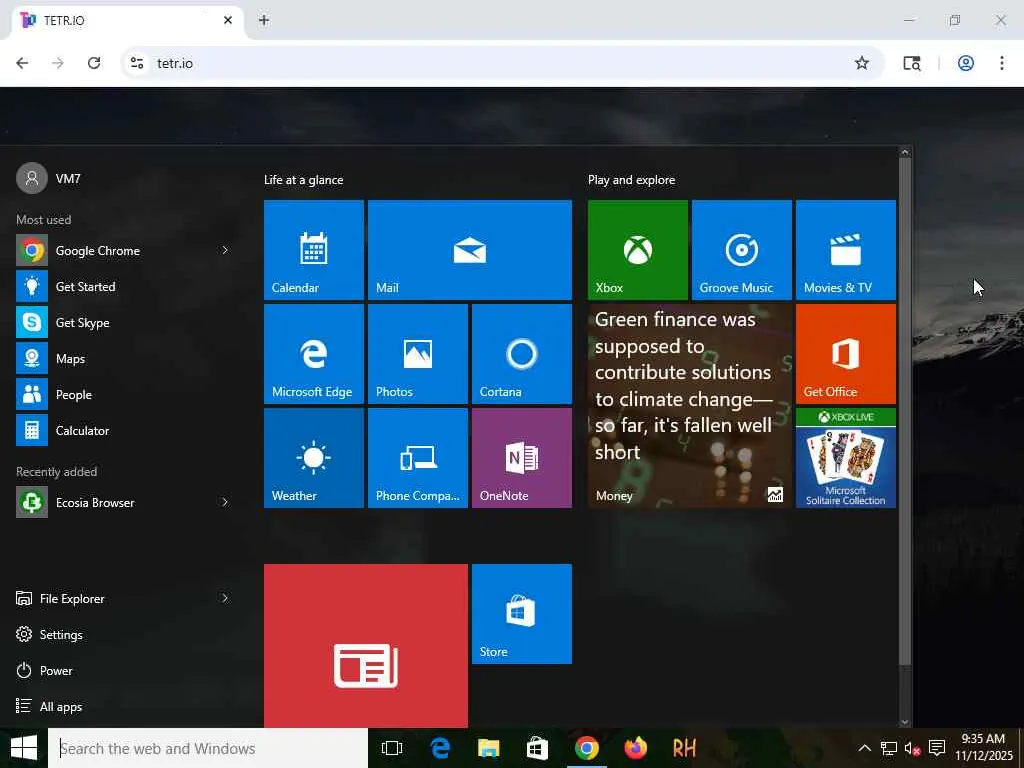Open the OneNote tile
The height and width of the screenshot is (768, 1024).
coord(522,458)
